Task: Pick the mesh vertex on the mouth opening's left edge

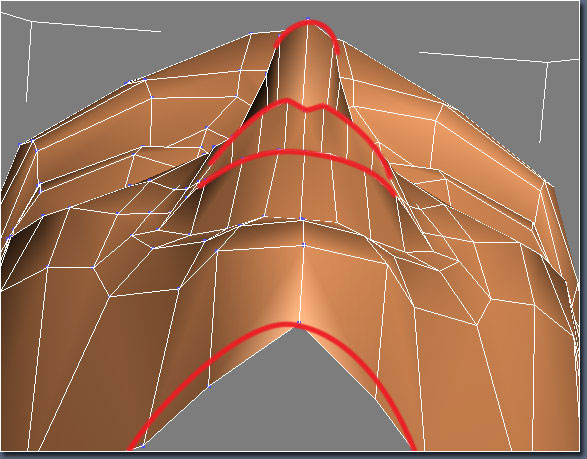Action: tap(209, 386)
